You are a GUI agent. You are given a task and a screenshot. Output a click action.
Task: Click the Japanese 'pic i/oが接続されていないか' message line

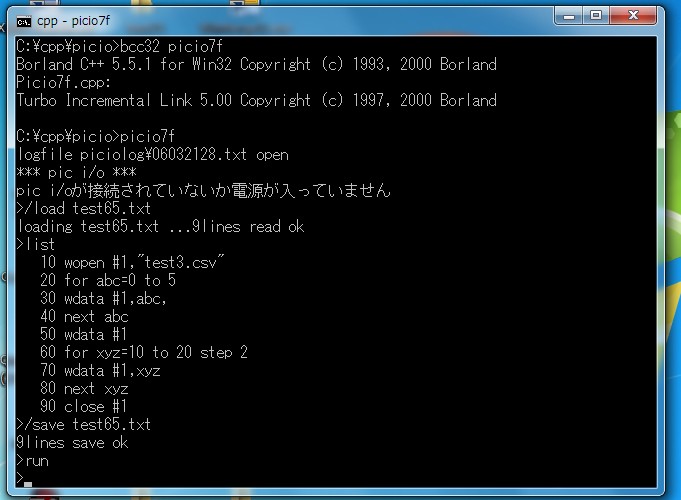pyautogui.click(x=203, y=190)
